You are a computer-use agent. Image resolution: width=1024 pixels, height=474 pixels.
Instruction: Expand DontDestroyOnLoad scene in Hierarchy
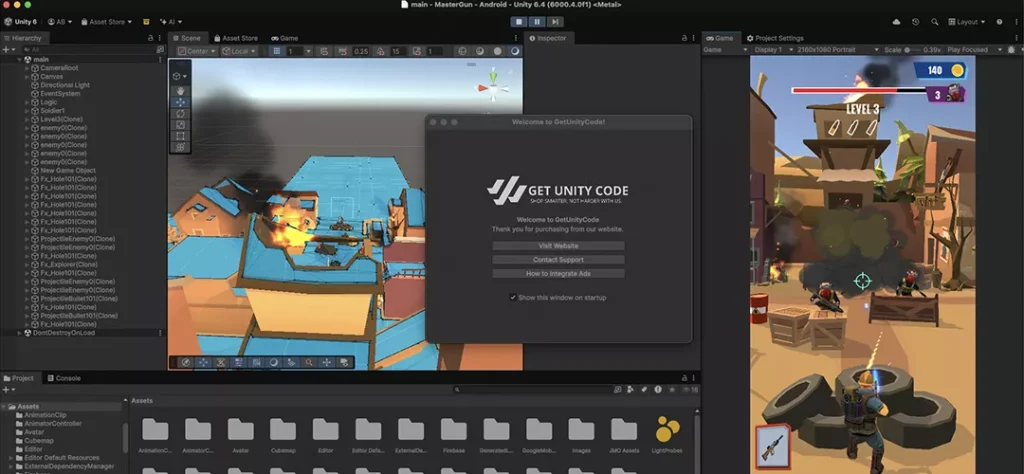pyautogui.click(x=19, y=333)
